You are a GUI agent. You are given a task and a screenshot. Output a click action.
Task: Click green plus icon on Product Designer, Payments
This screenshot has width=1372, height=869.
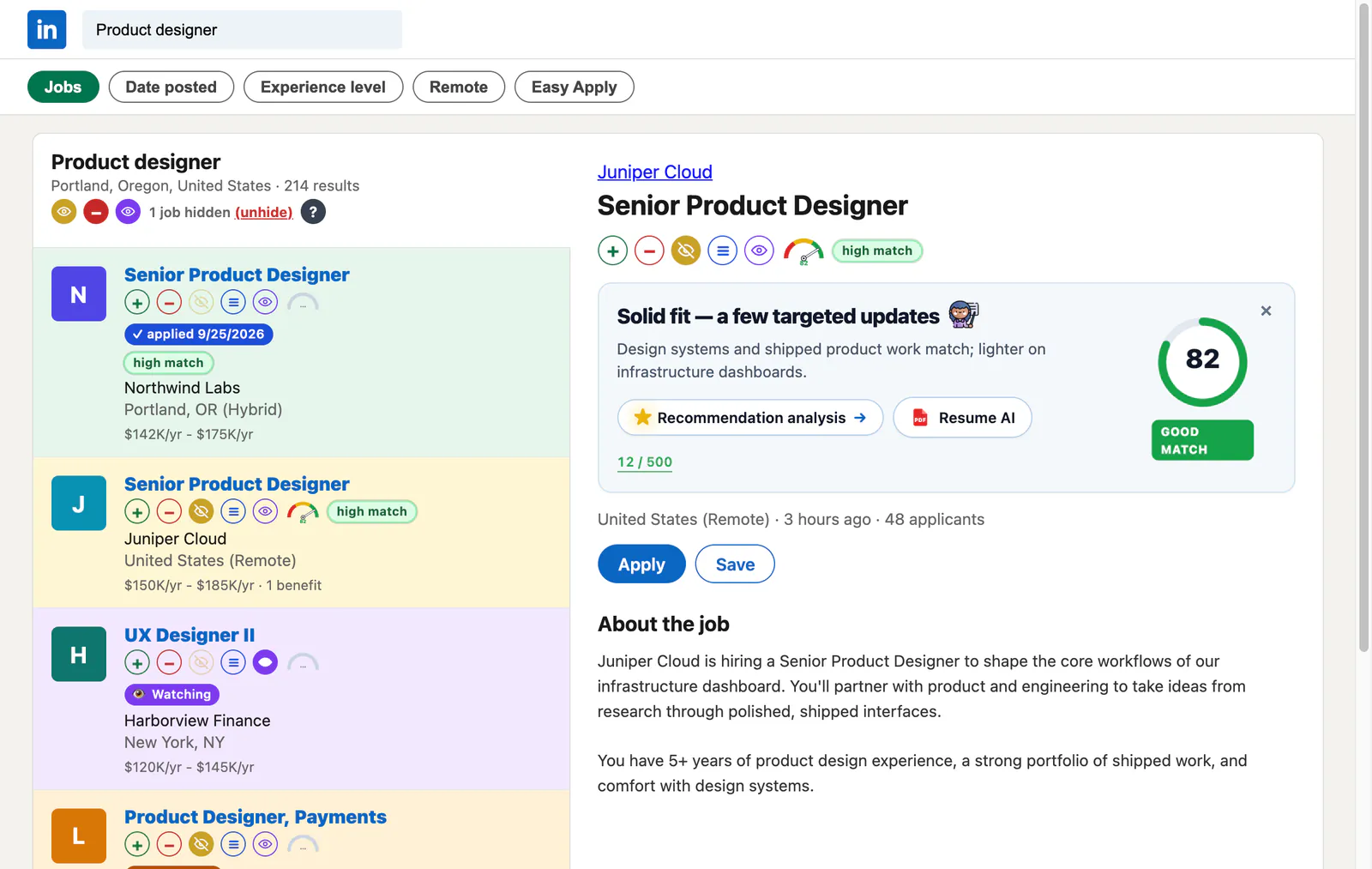pyautogui.click(x=137, y=844)
